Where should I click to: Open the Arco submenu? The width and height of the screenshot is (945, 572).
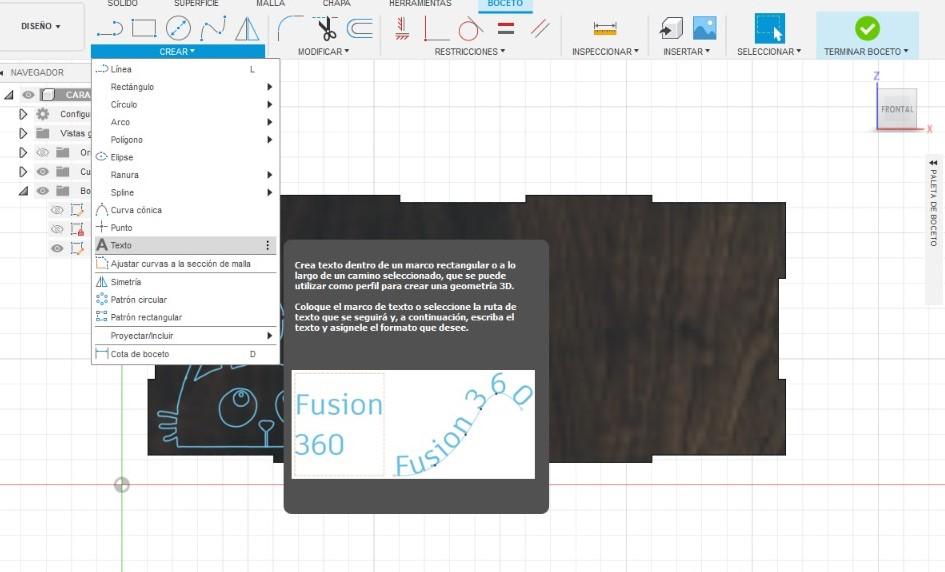185,122
